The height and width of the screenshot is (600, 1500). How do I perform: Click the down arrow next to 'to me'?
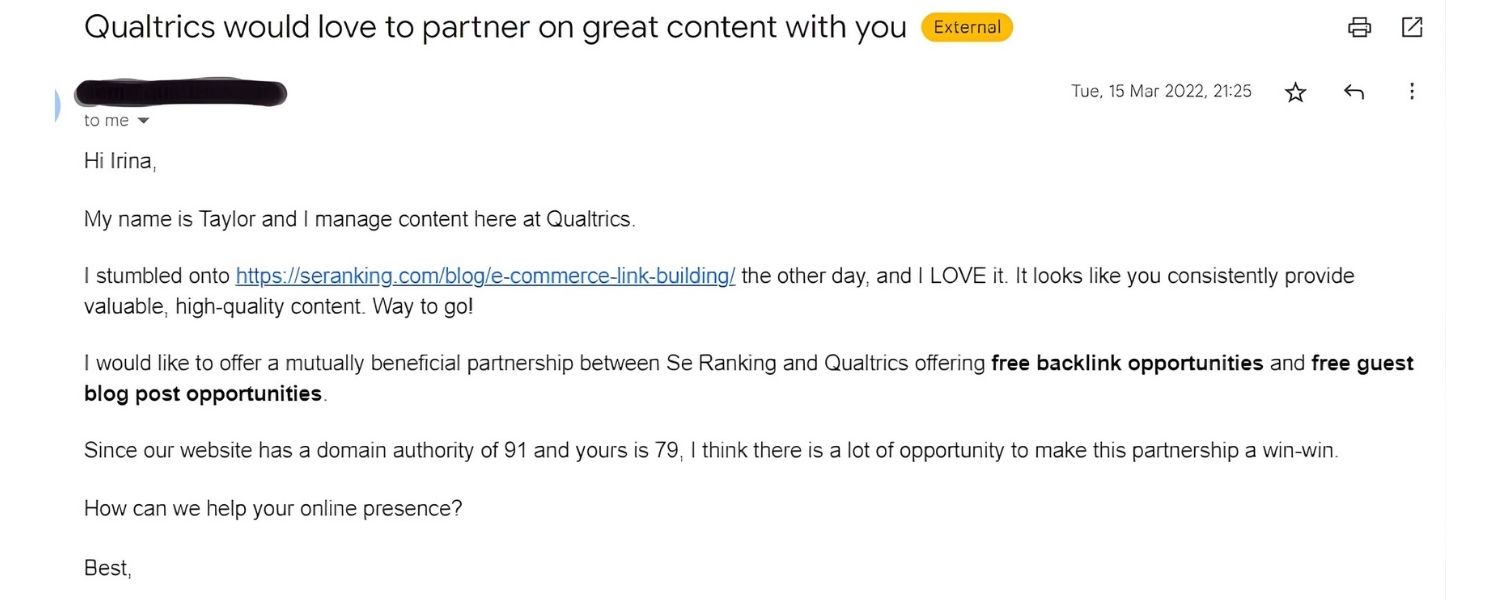[142, 120]
